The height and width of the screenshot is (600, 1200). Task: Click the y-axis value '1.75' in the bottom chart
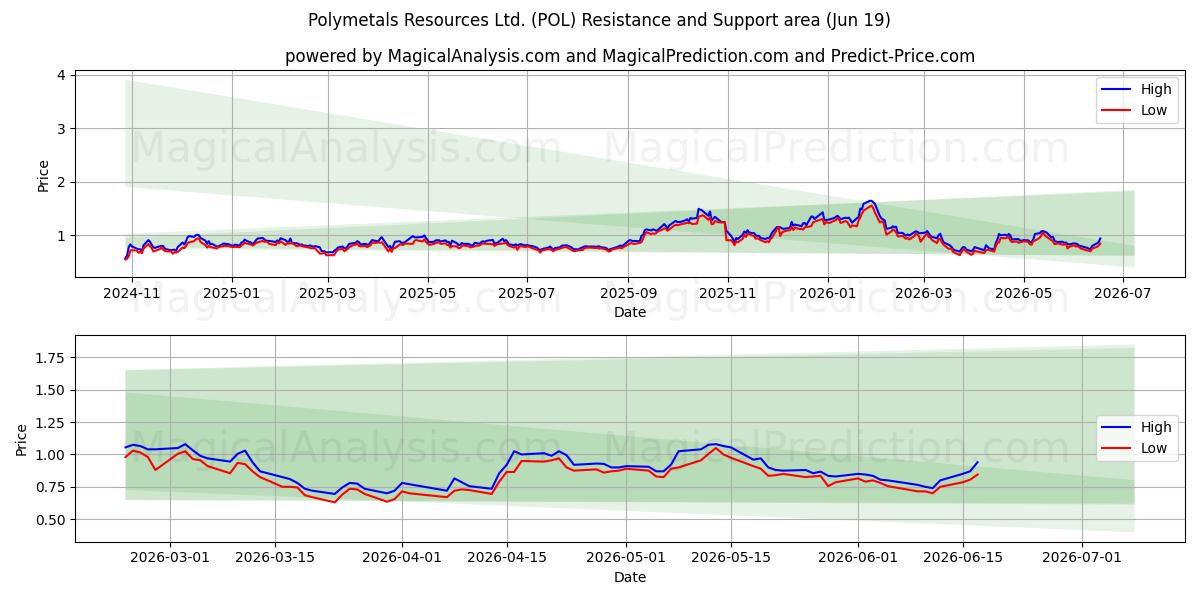50,358
